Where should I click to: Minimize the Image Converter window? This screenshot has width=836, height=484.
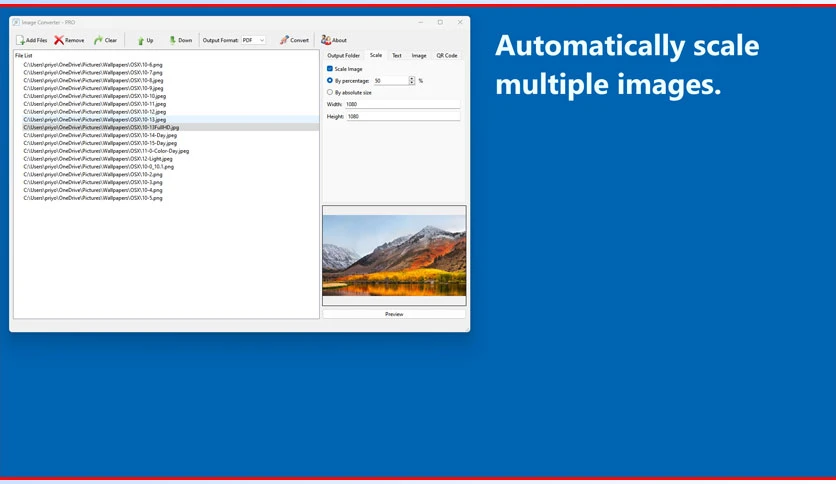[x=421, y=22]
